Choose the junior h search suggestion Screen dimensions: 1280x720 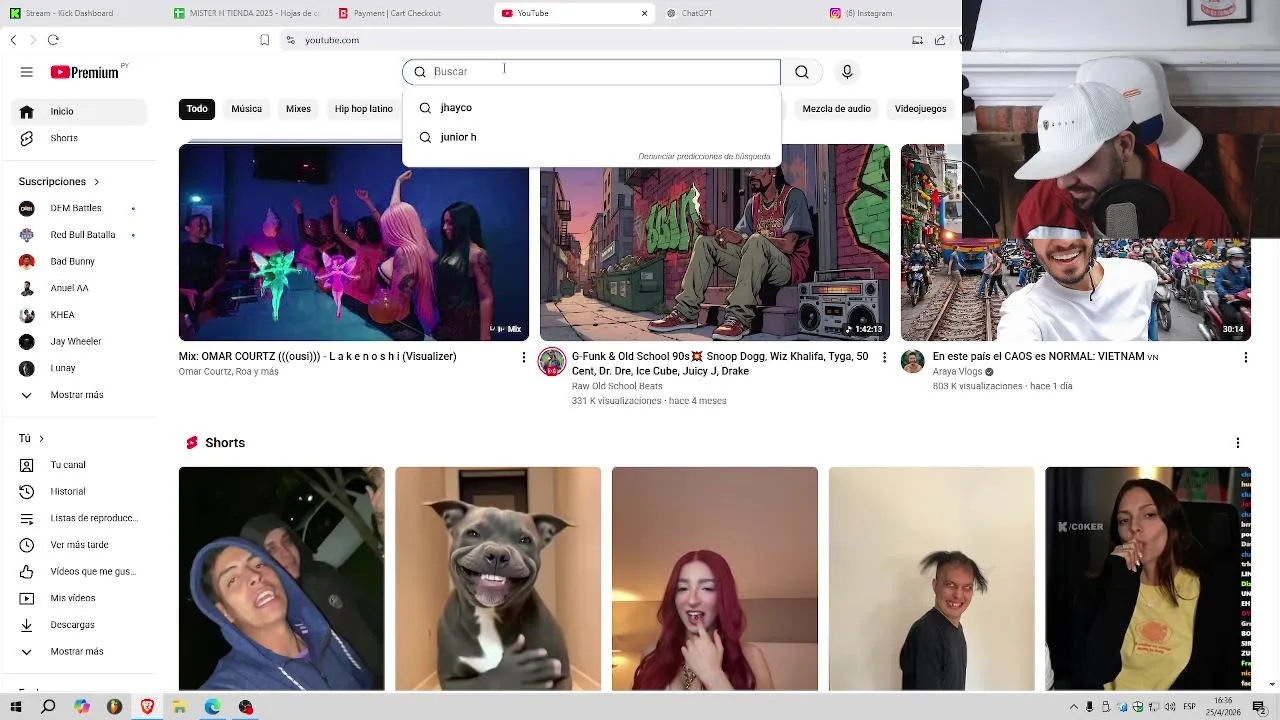[x=591, y=137]
